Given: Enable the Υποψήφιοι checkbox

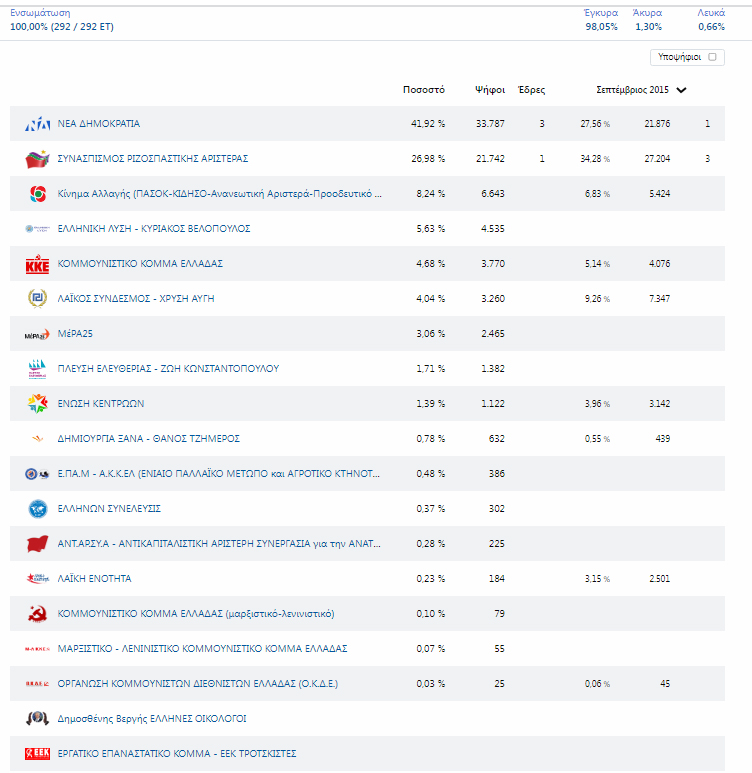Looking at the screenshot, I should pyautogui.click(x=712, y=57).
